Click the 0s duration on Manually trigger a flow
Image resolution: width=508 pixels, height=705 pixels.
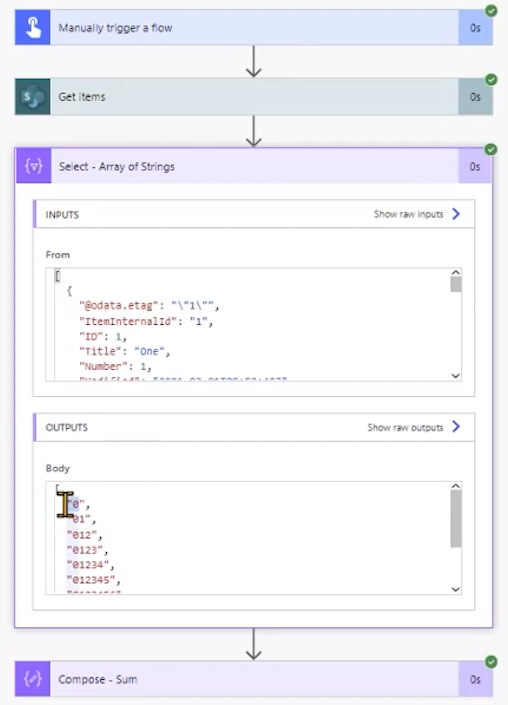click(x=475, y=28)
